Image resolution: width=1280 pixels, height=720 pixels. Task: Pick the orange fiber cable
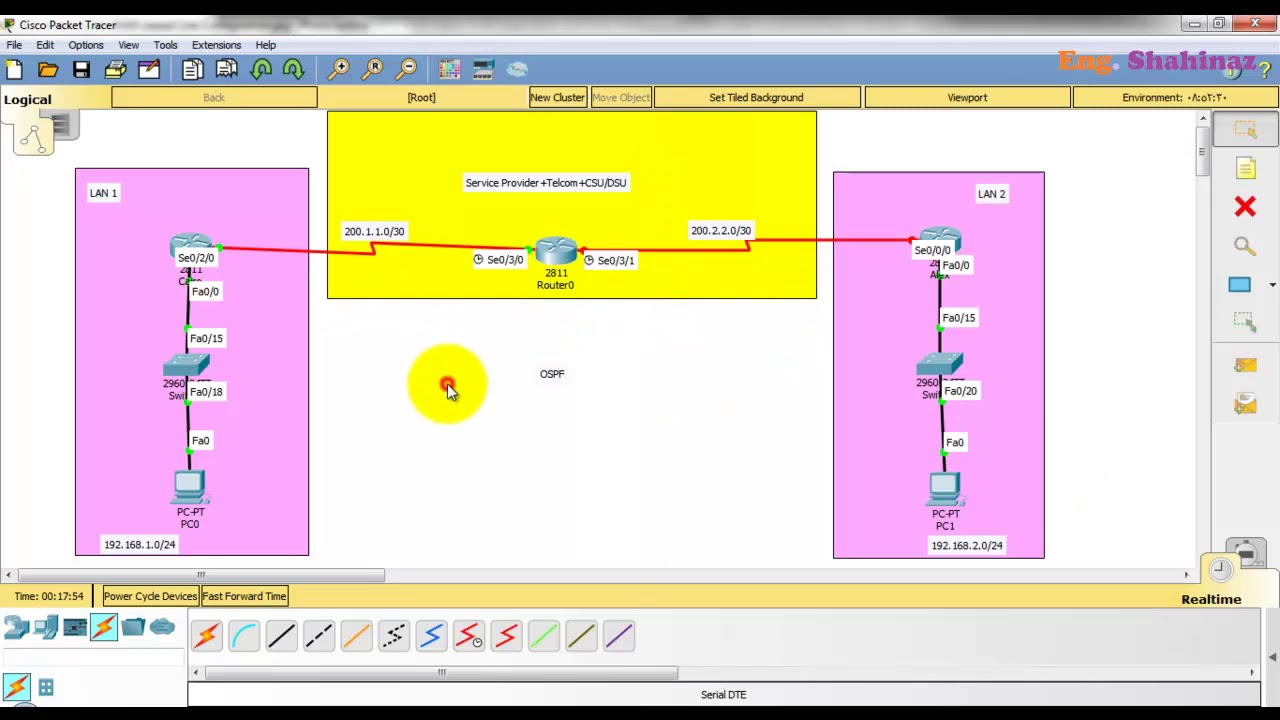(357, 636)
